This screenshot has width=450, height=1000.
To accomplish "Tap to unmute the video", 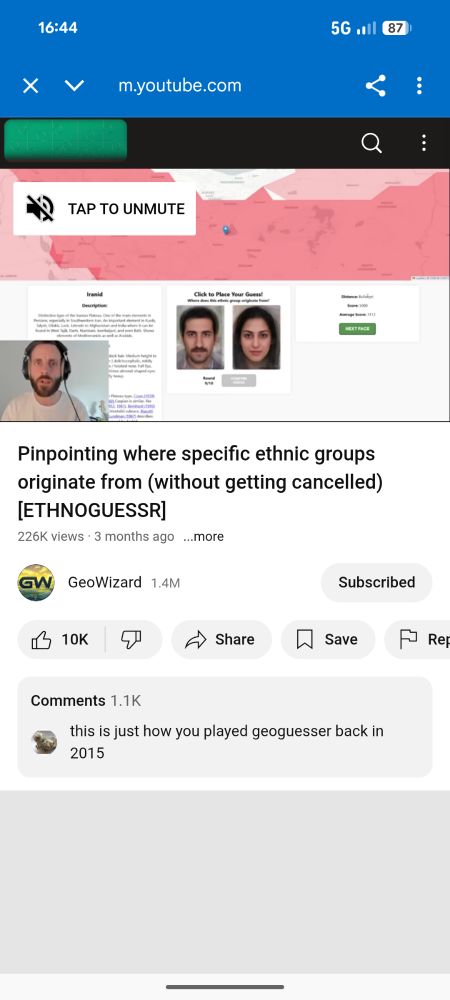I will pyautogui.click(x=105, y=209).
